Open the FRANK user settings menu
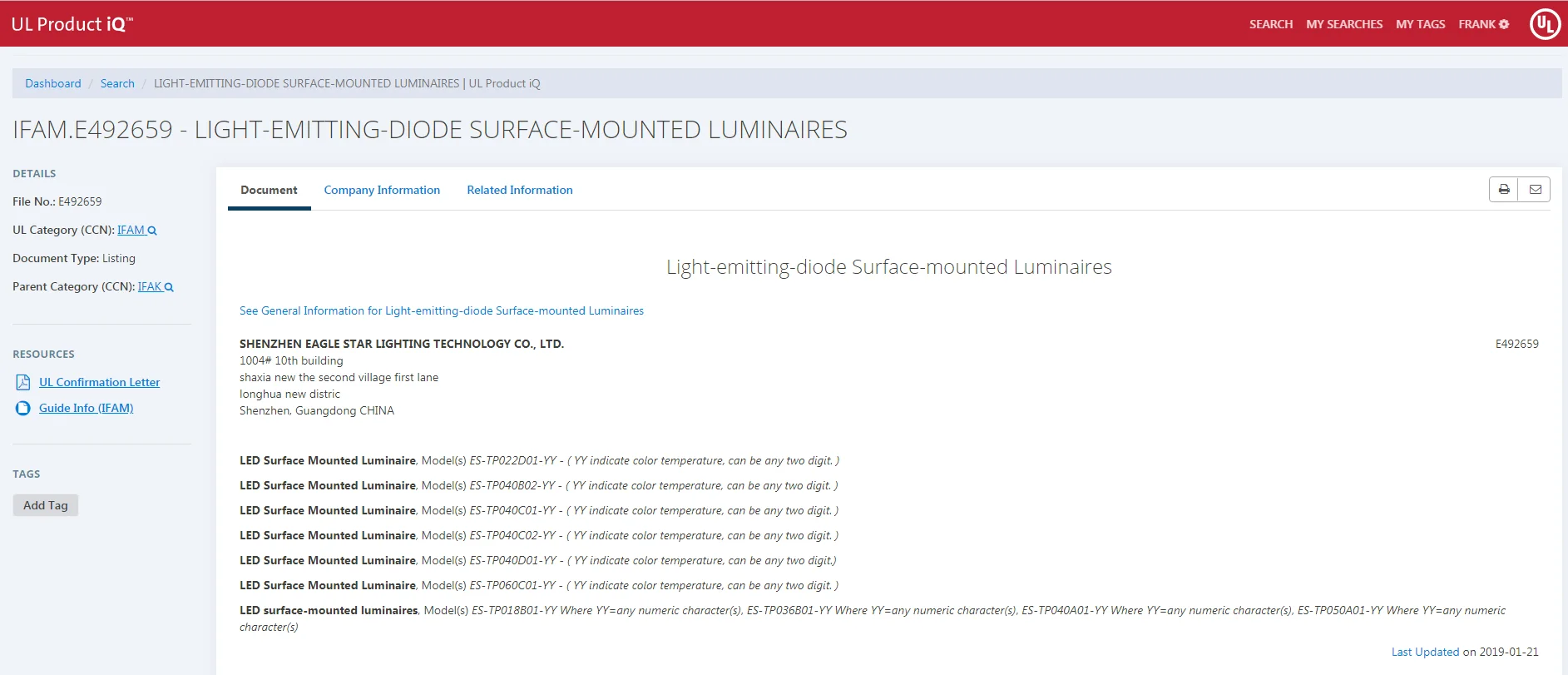 (1483, 24)
